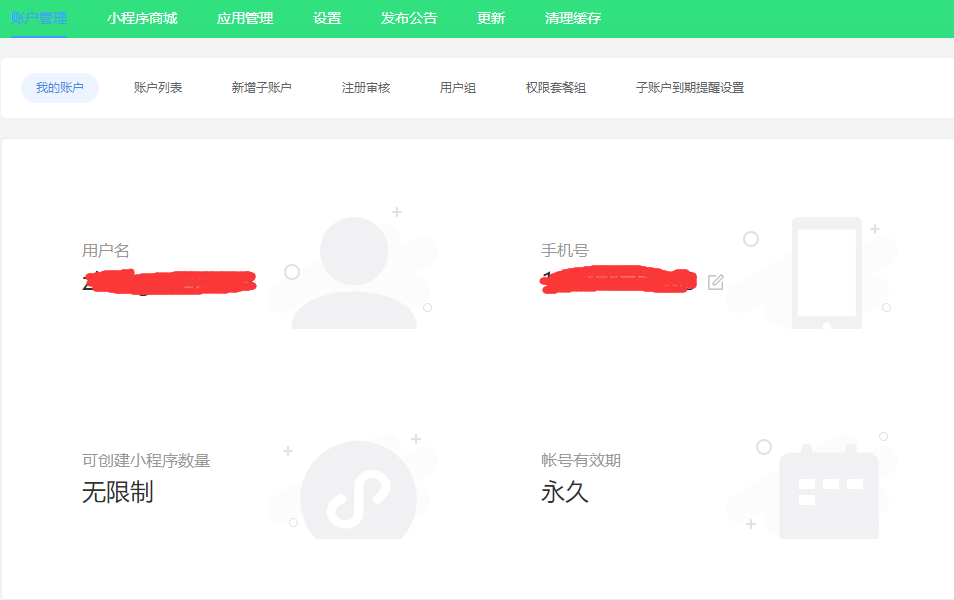Screen dimensions: 954x600
Task: Click 更新 in the top navigation
Action: [x=490, y=17]
